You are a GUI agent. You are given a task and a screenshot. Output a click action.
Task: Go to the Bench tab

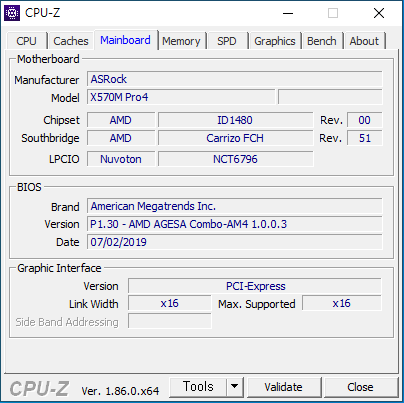pyautogui.click(x=322, y=41)
